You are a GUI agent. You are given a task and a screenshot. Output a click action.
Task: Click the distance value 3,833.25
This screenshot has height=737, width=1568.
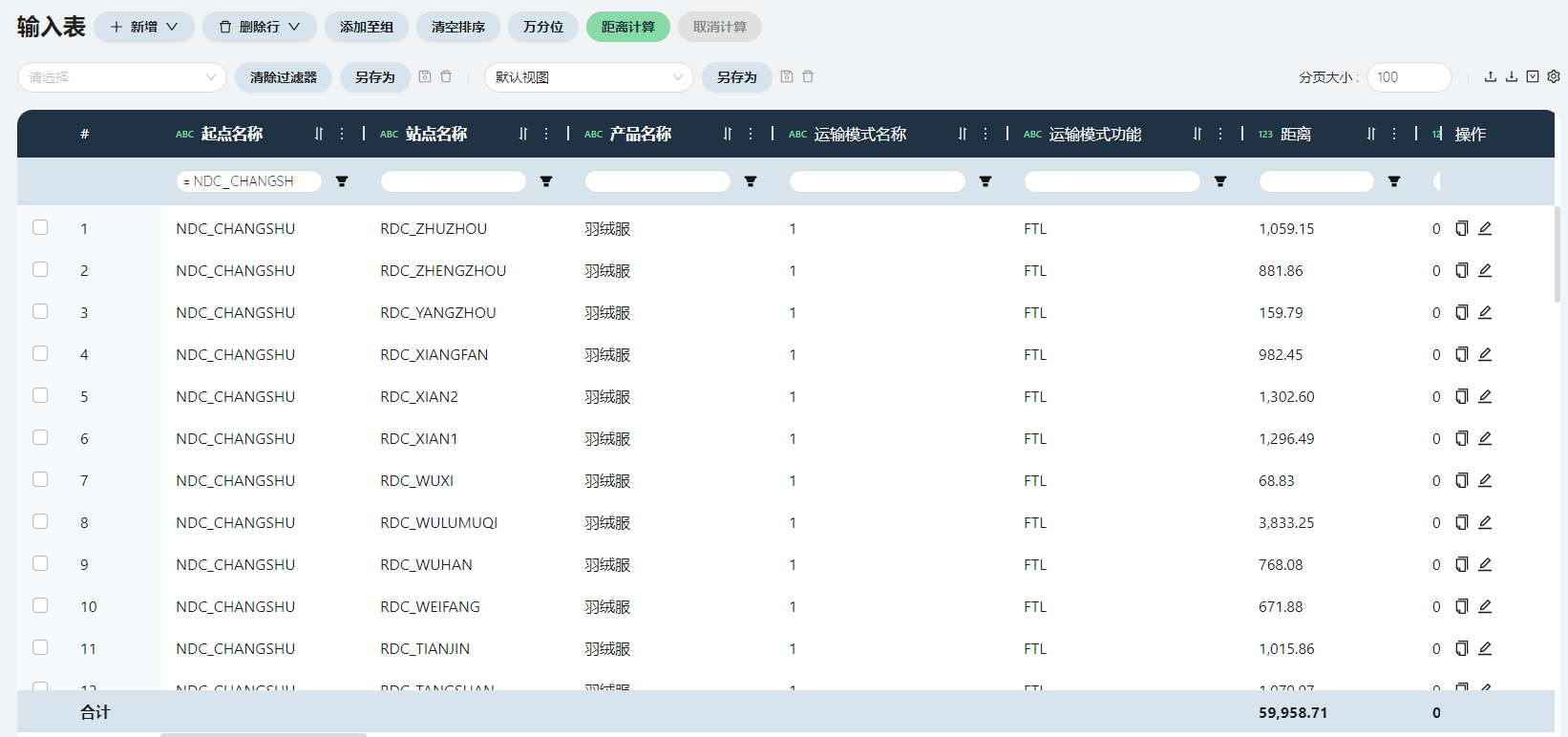[1286, 523]
